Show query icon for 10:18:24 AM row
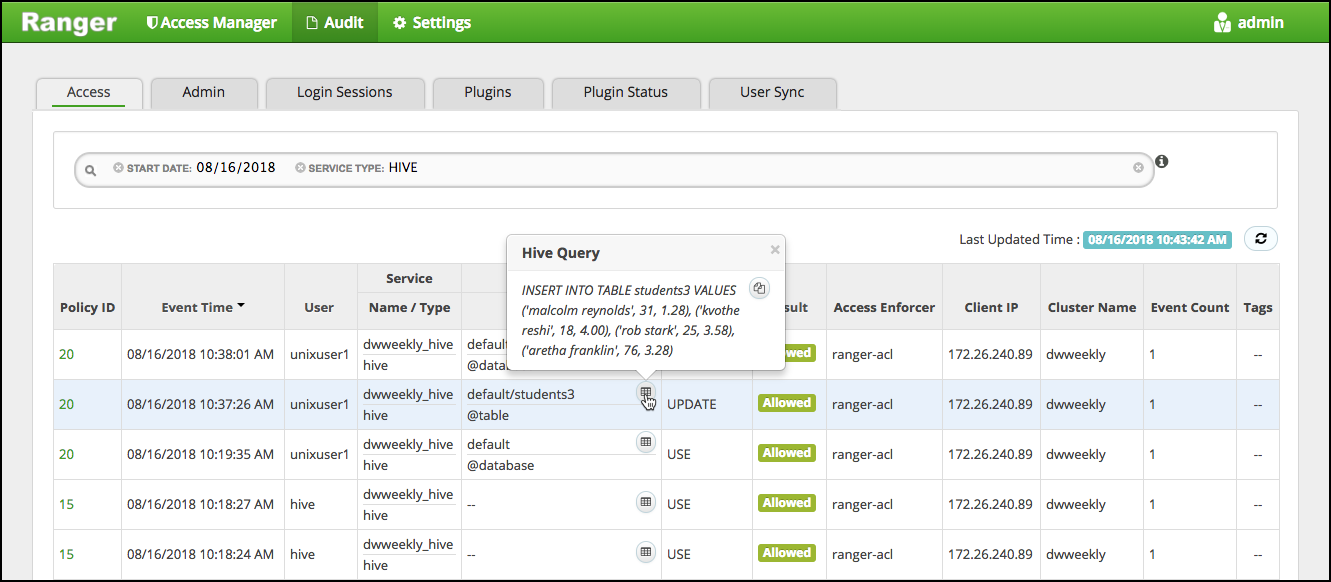Screen dimensions: 1331x582 (x=646, y=551)
